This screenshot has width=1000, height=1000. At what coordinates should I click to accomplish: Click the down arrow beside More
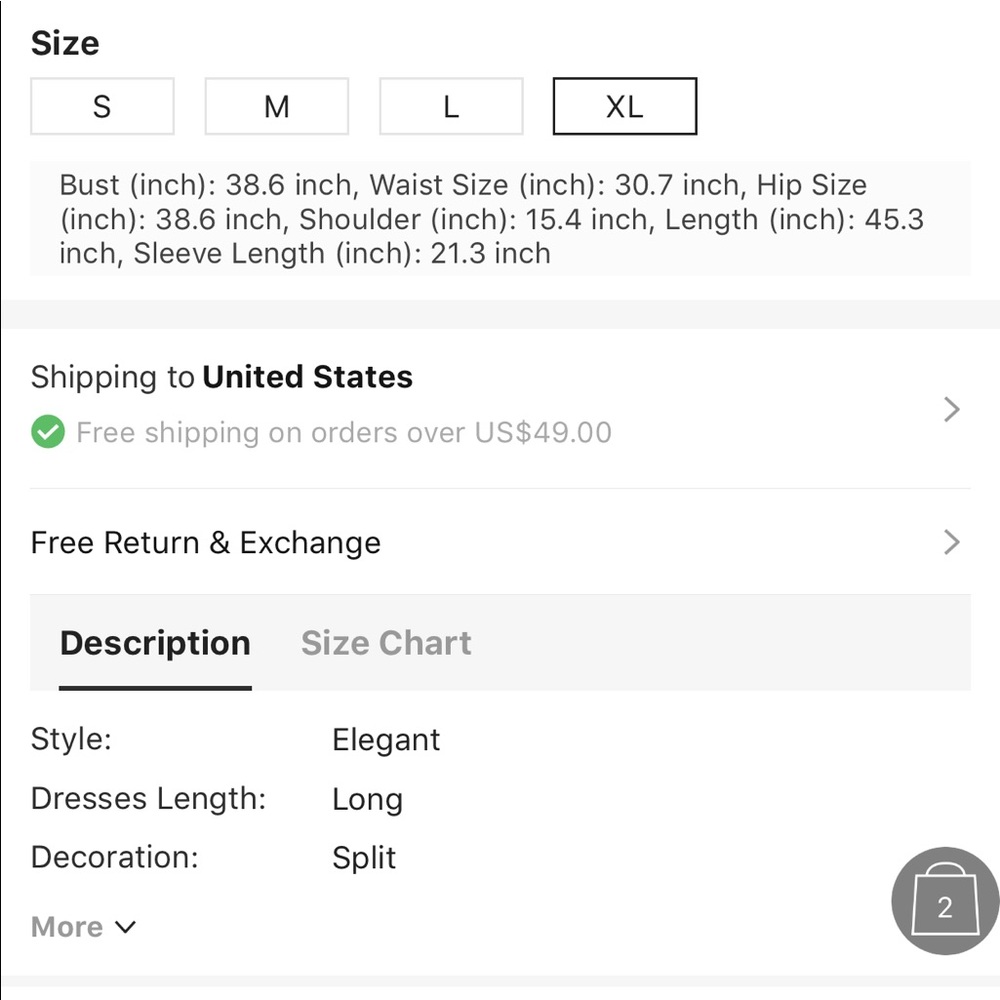[x=126, y=927]
